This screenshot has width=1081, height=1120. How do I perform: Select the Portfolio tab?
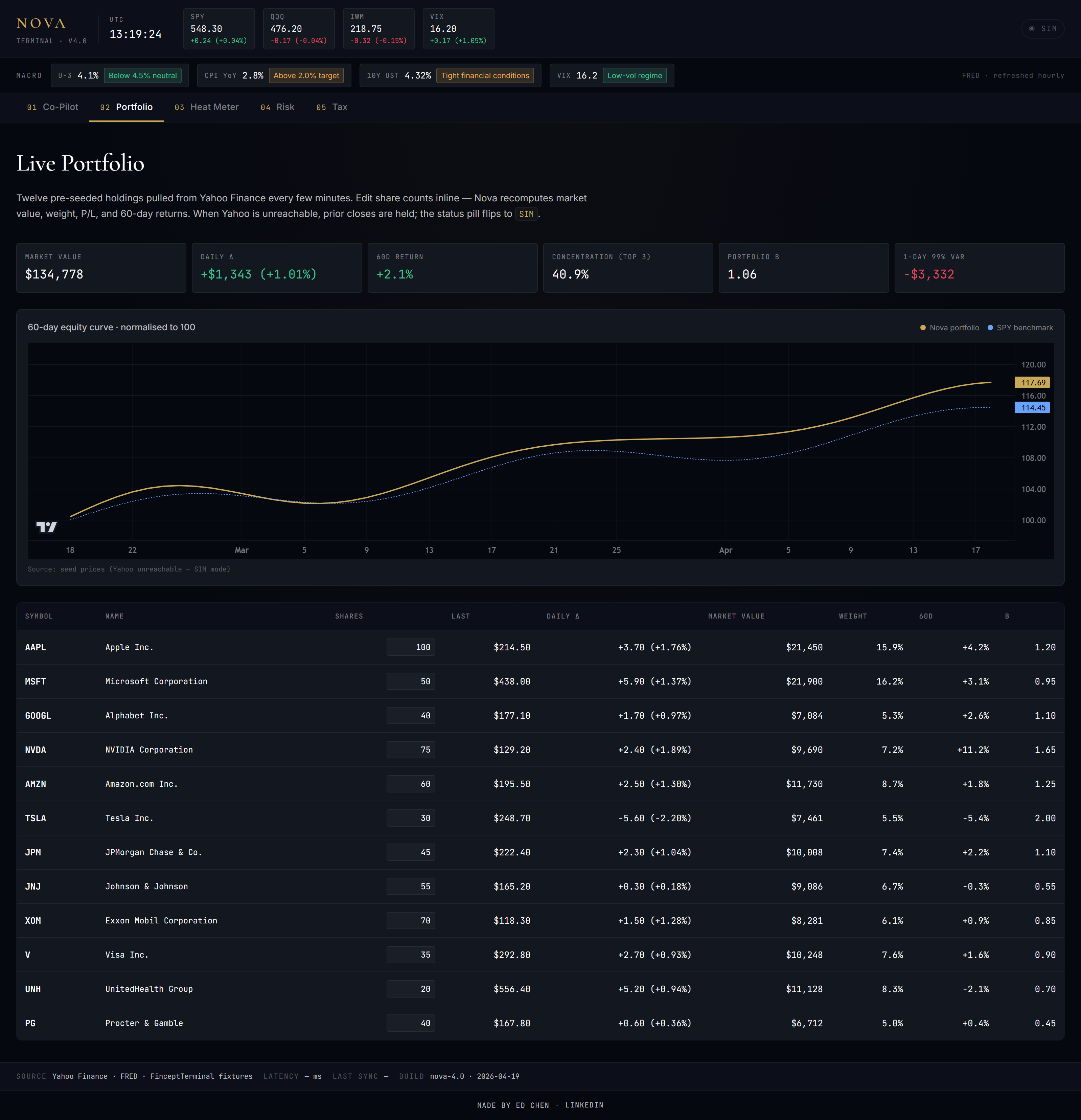coord(126,107)
